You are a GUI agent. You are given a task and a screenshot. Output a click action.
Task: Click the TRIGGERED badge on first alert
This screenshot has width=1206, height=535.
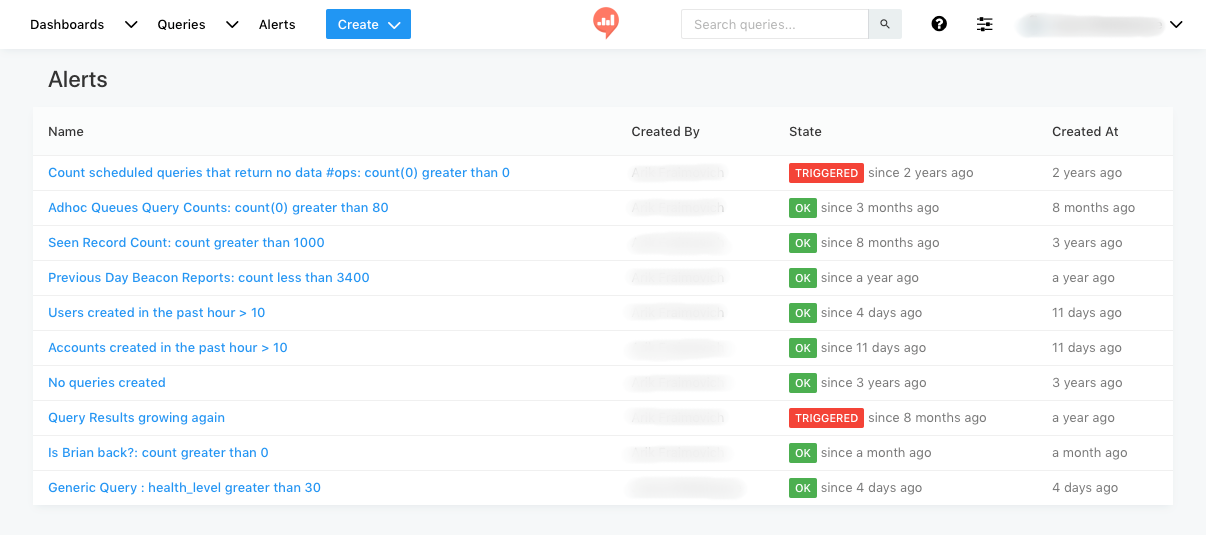click(x=826, y=173)
